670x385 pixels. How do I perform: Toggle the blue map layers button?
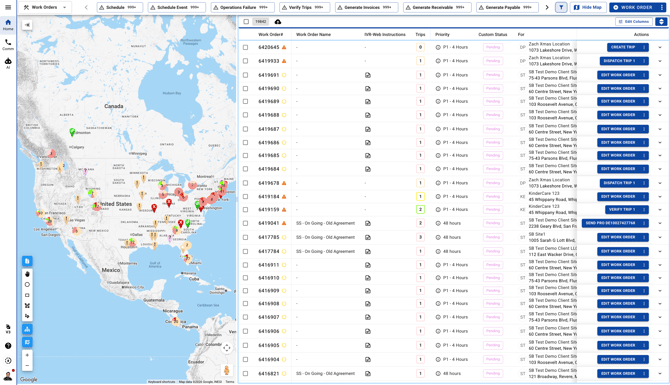coord(27,342)
